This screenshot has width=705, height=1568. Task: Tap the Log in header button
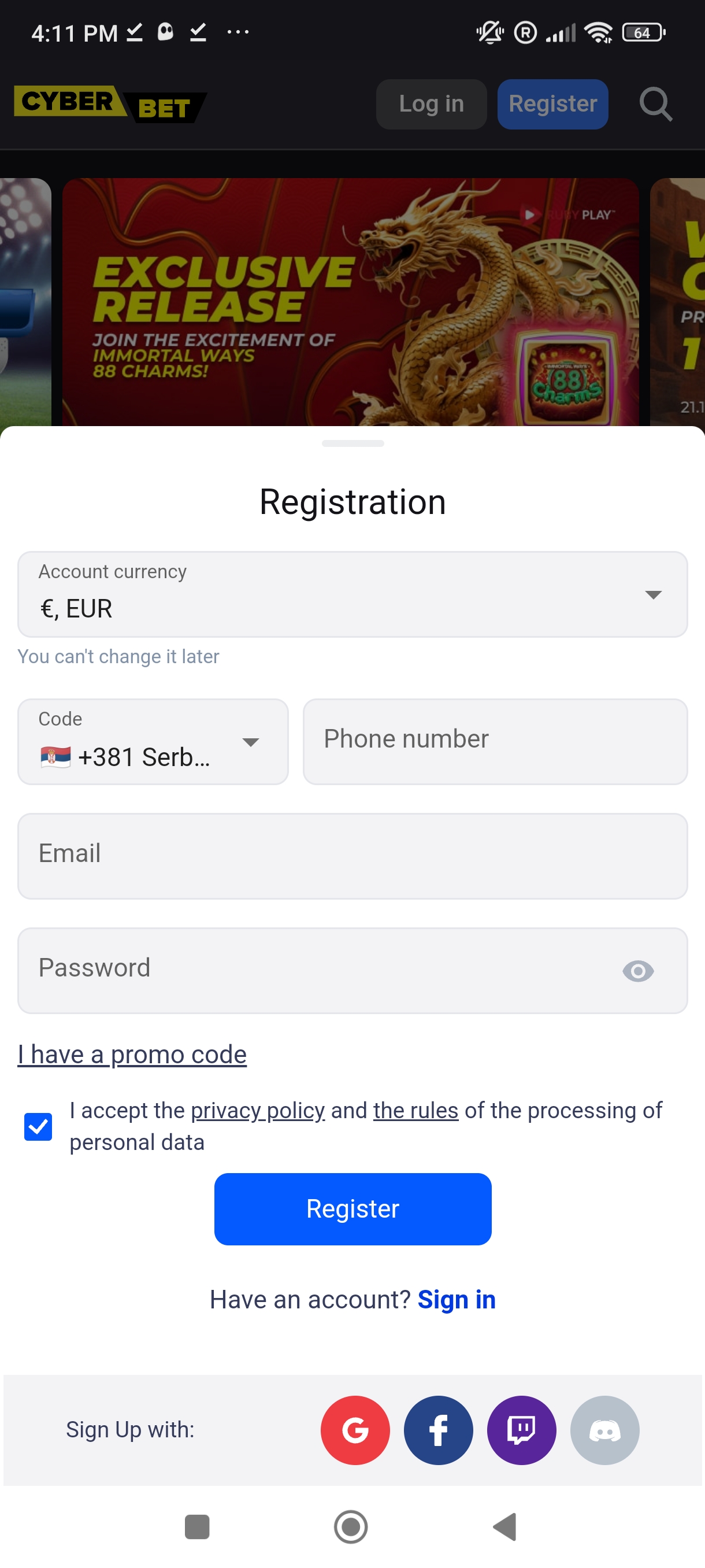tap(431, 104)
